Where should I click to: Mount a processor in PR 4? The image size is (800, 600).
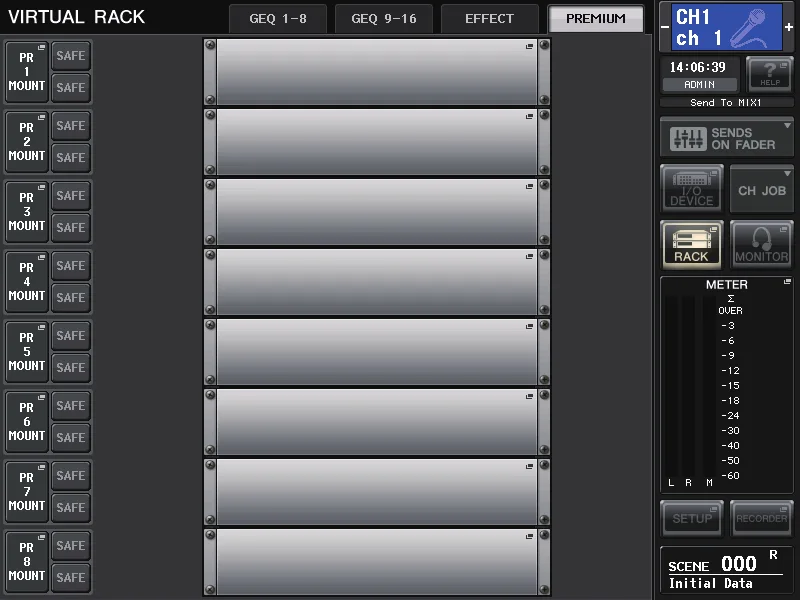[27, 281]
